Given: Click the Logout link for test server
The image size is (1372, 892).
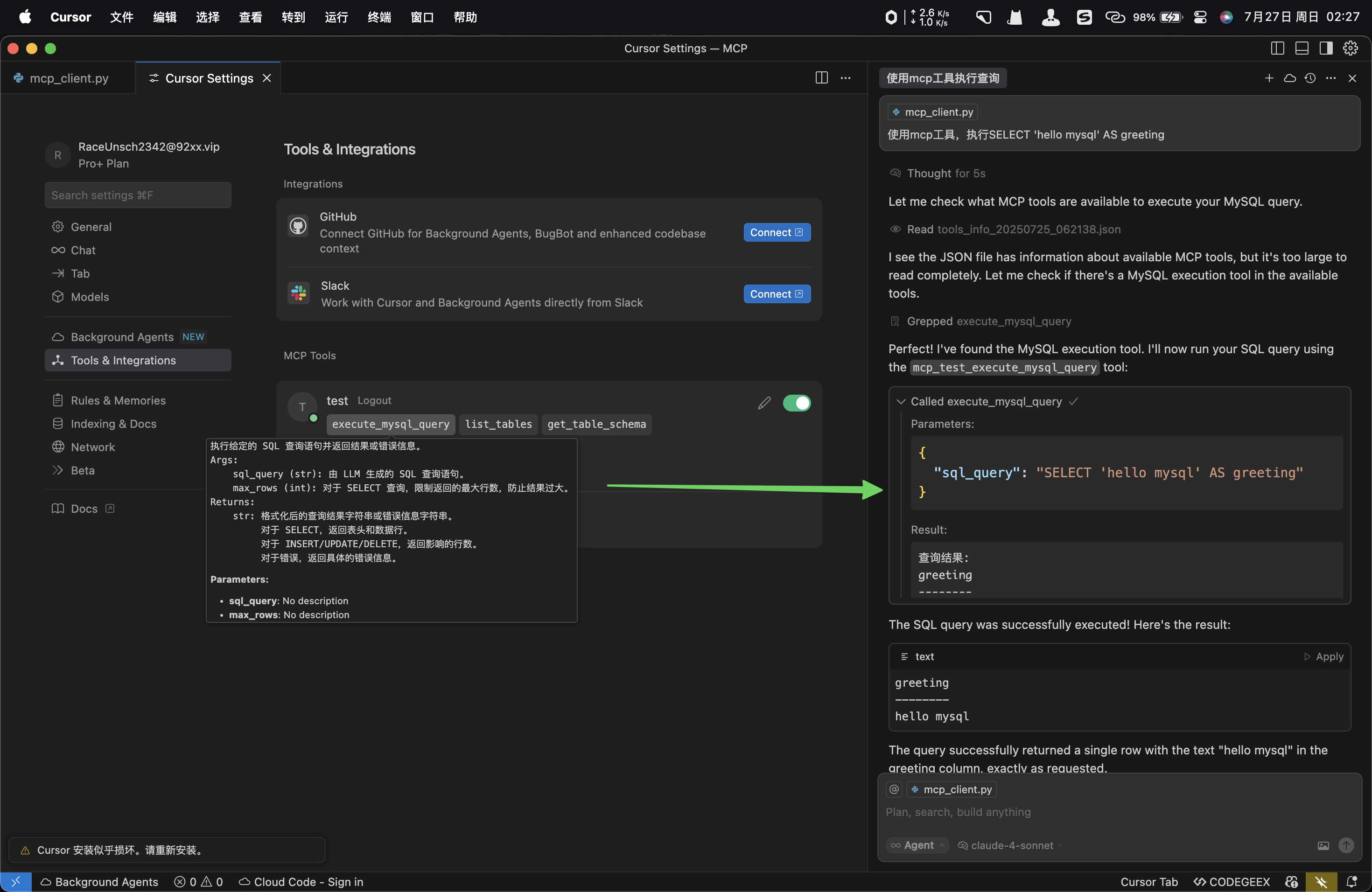Looking at the screenshot, I should click(374, 400).
